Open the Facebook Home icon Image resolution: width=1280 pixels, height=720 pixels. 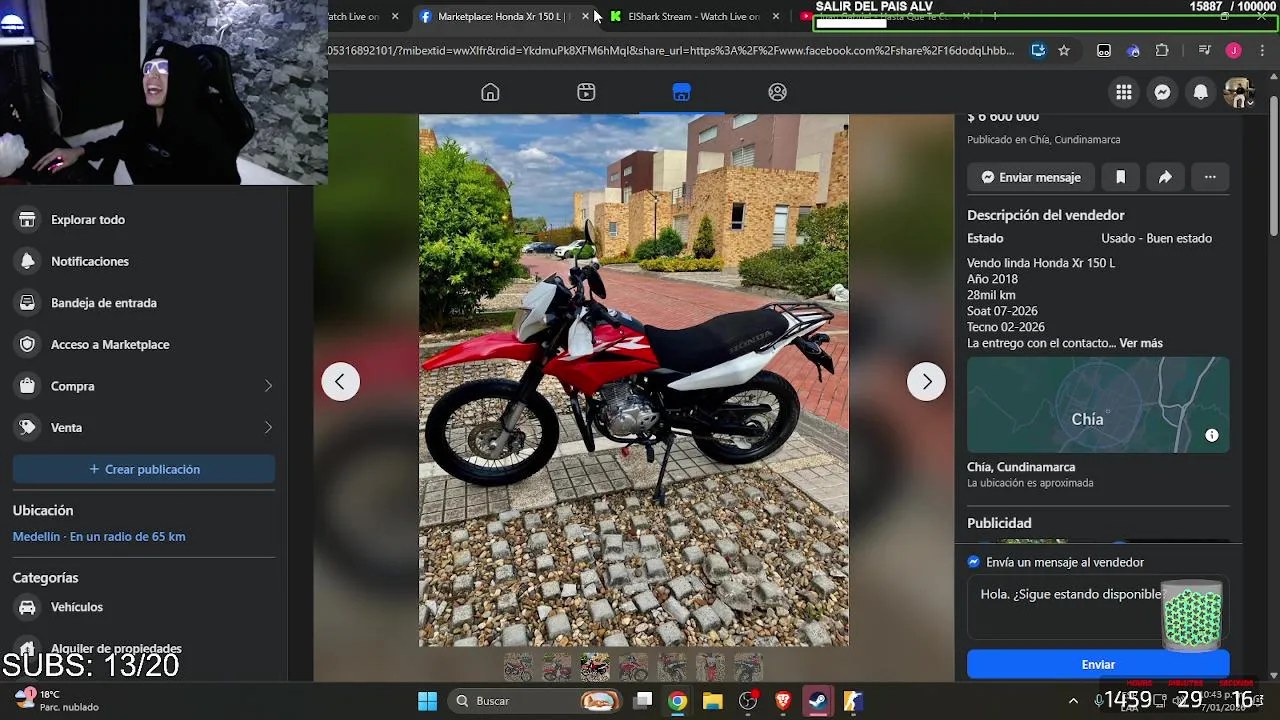[490, 92]
